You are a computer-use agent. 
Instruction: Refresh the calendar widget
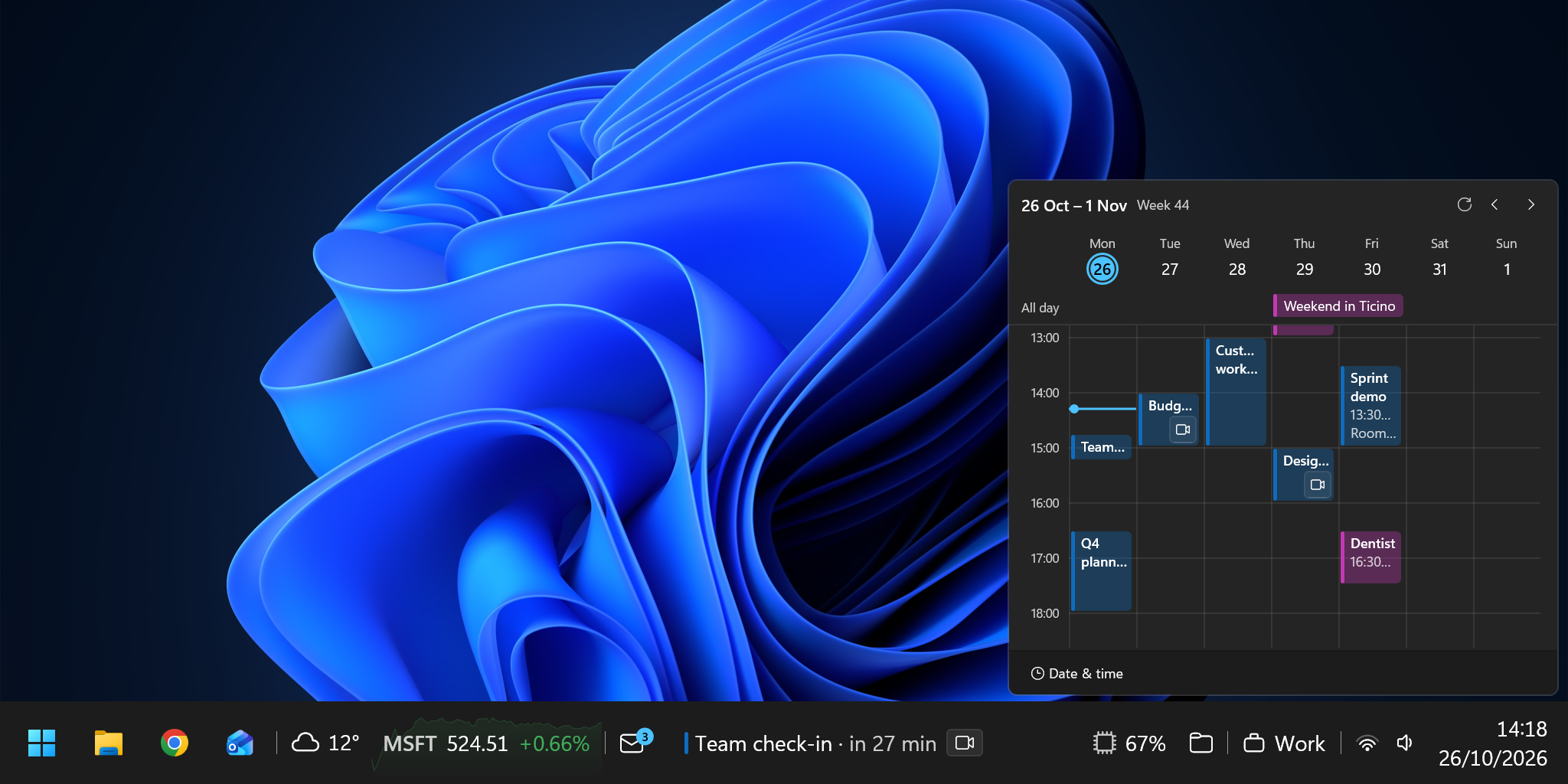click(1464, 204)
